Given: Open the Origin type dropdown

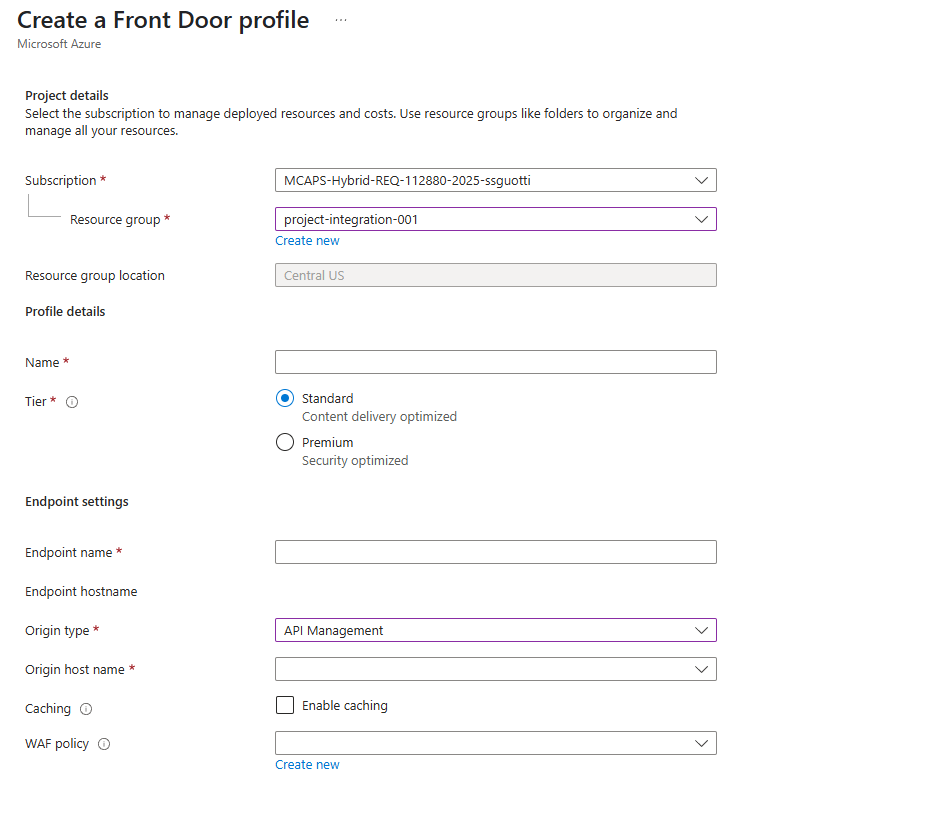Looking at the screenshot, I should [496, 631].
